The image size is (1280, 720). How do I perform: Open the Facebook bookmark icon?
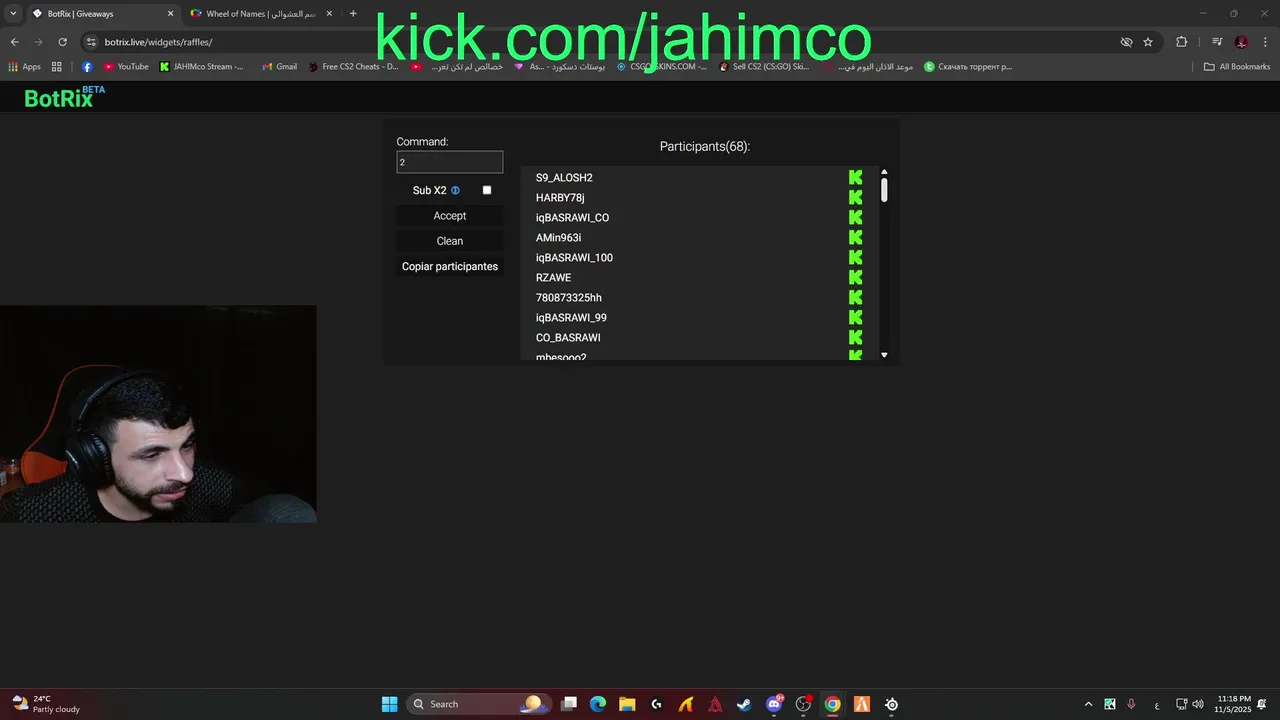click(x=87, y=67)
